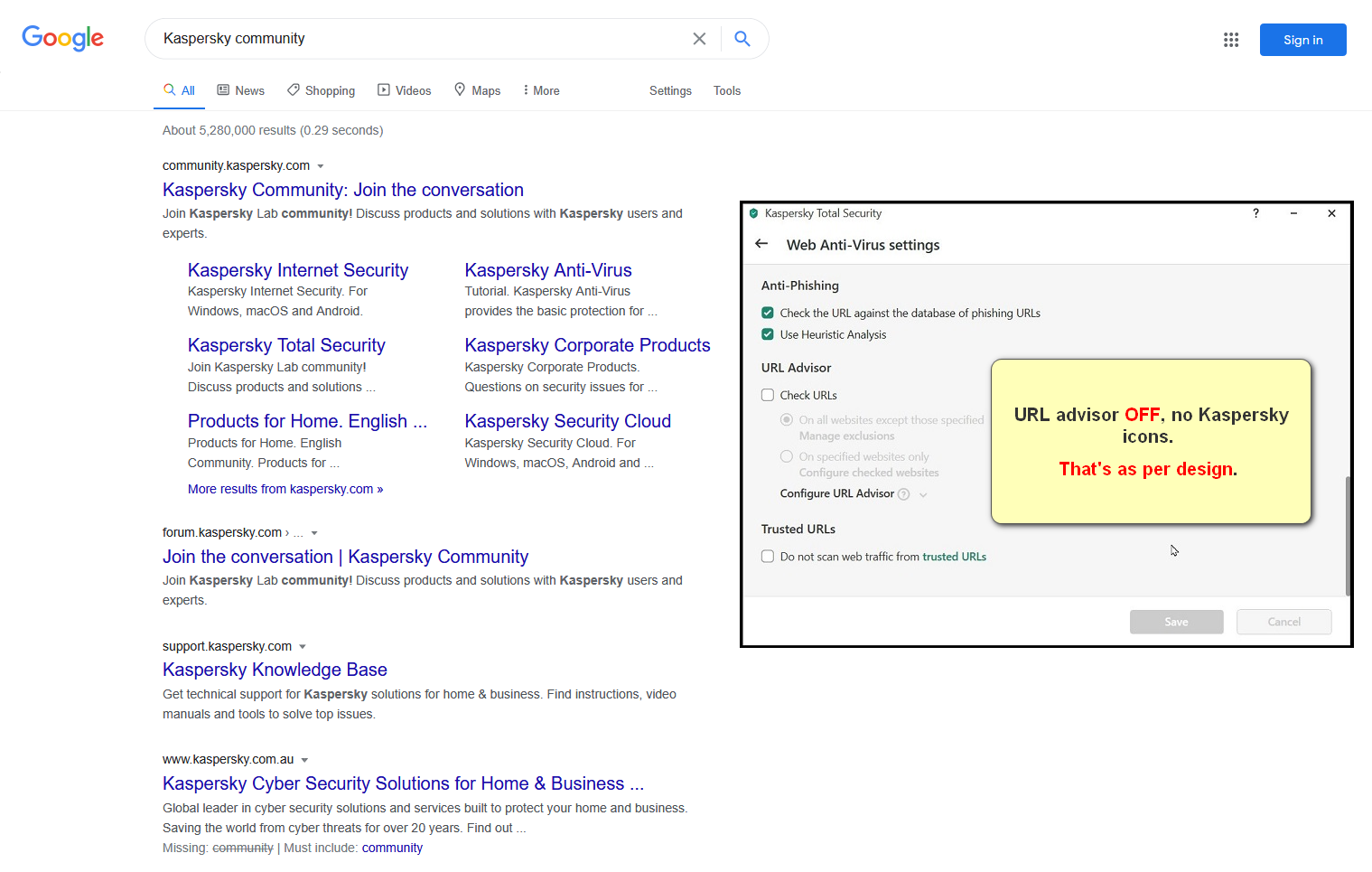
Task: Select 'On all websites except those specified' radio
Action: 787,420
